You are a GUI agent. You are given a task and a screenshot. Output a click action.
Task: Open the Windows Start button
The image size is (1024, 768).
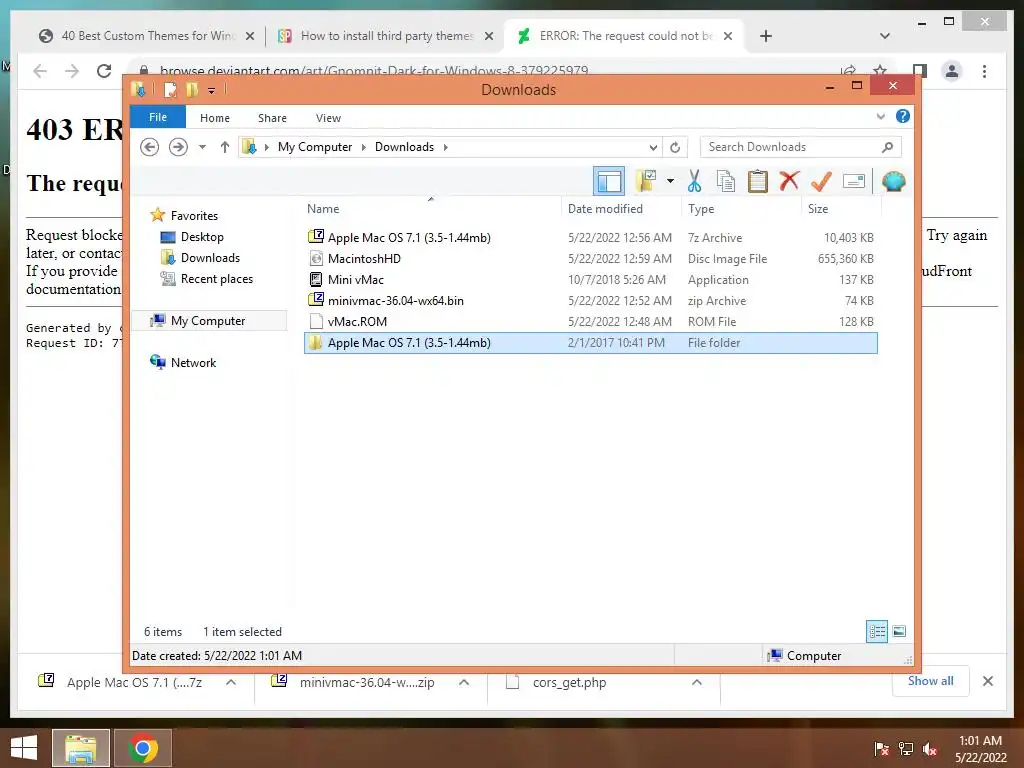[24, 747]
